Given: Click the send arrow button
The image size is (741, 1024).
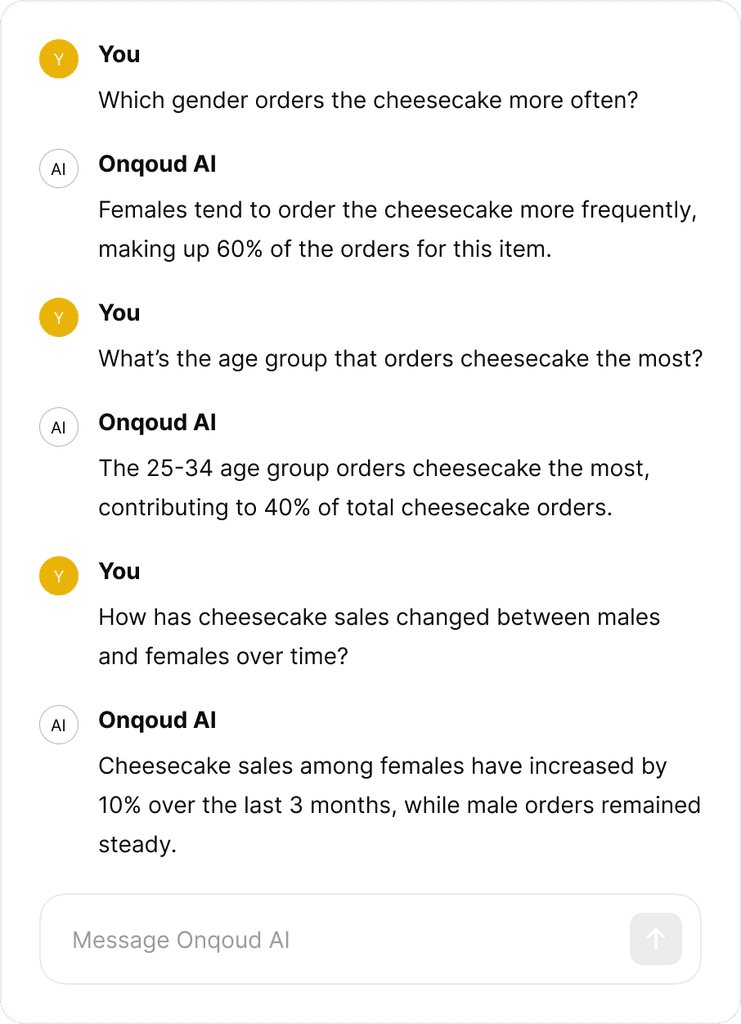Looking at the screenshot, I should pos(655,939).
